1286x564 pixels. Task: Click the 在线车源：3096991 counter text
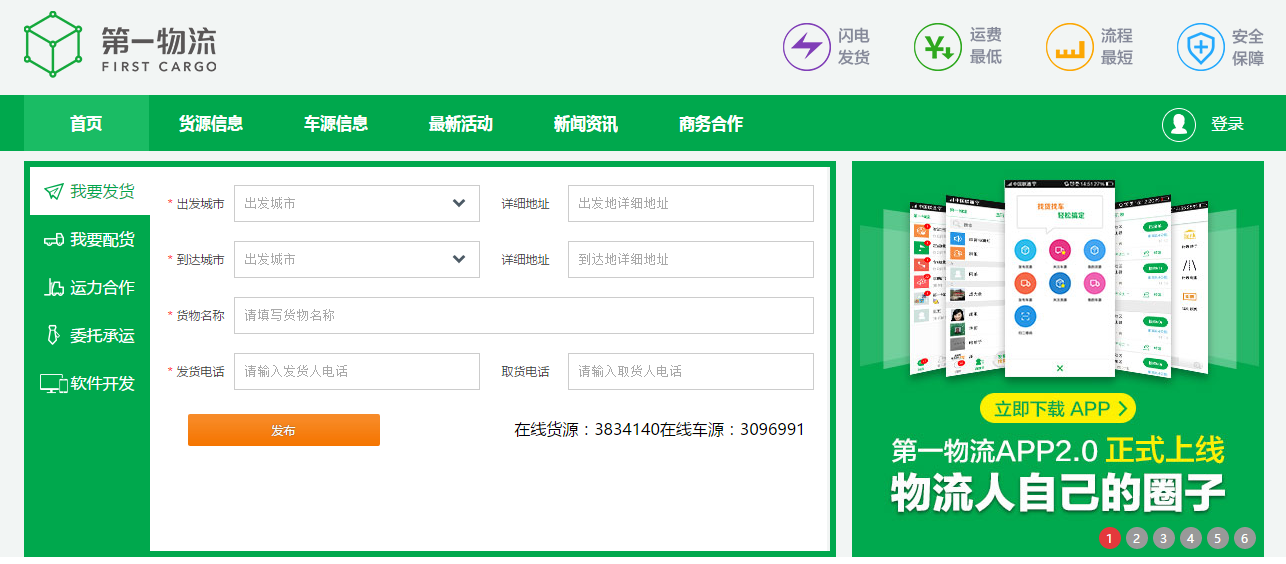pyautogui.click(x=732, y=430)
